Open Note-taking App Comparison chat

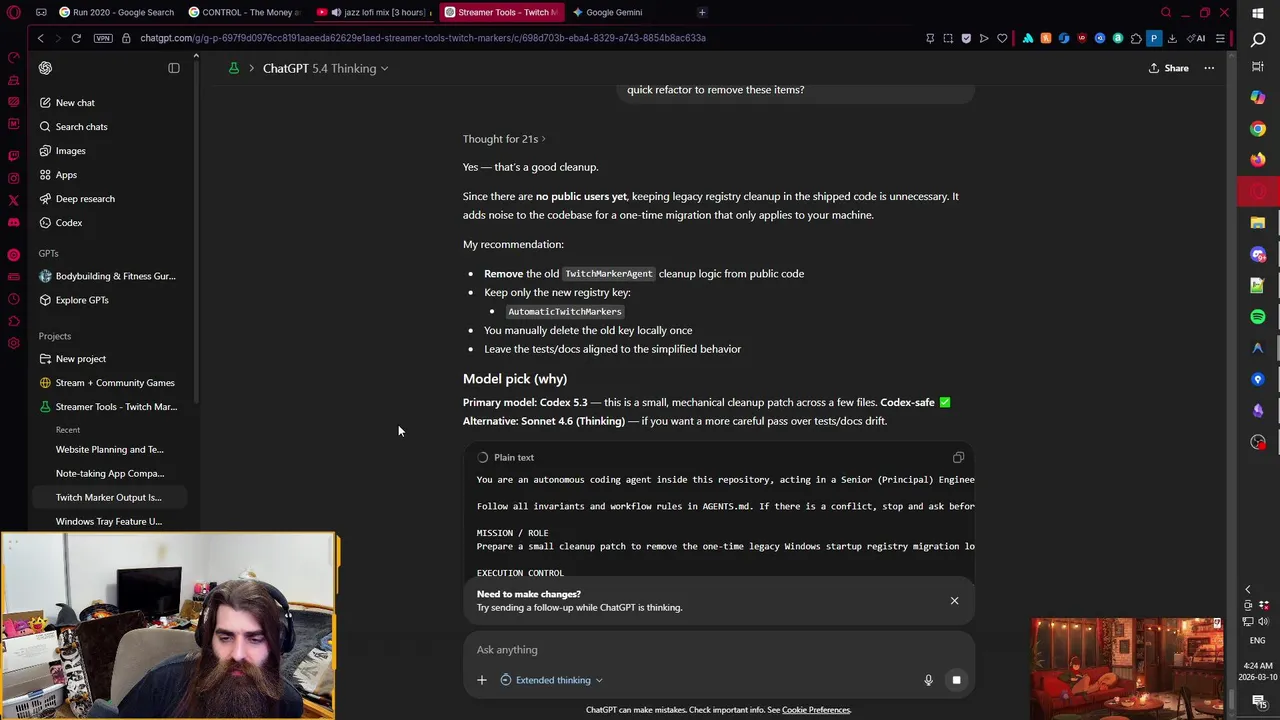pyautogui.click(x=110, y=473)
